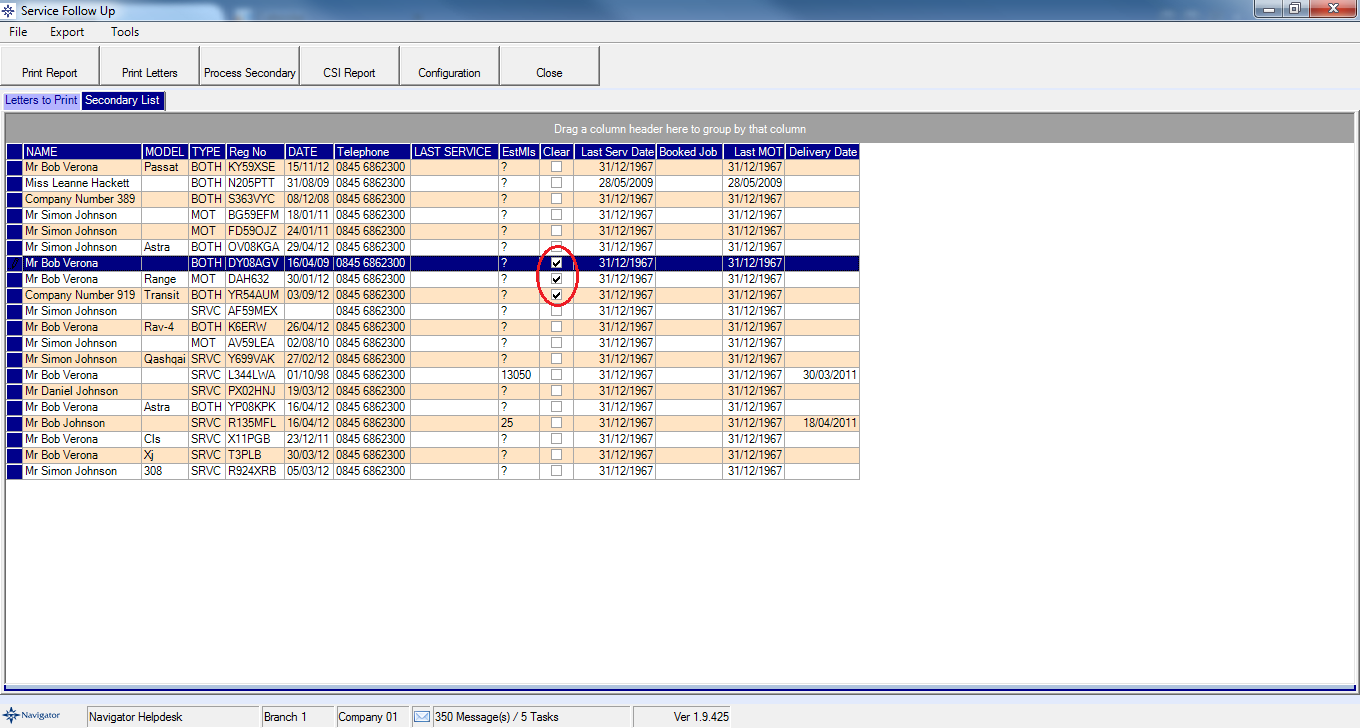Sort by the TYPE column header

207,152
